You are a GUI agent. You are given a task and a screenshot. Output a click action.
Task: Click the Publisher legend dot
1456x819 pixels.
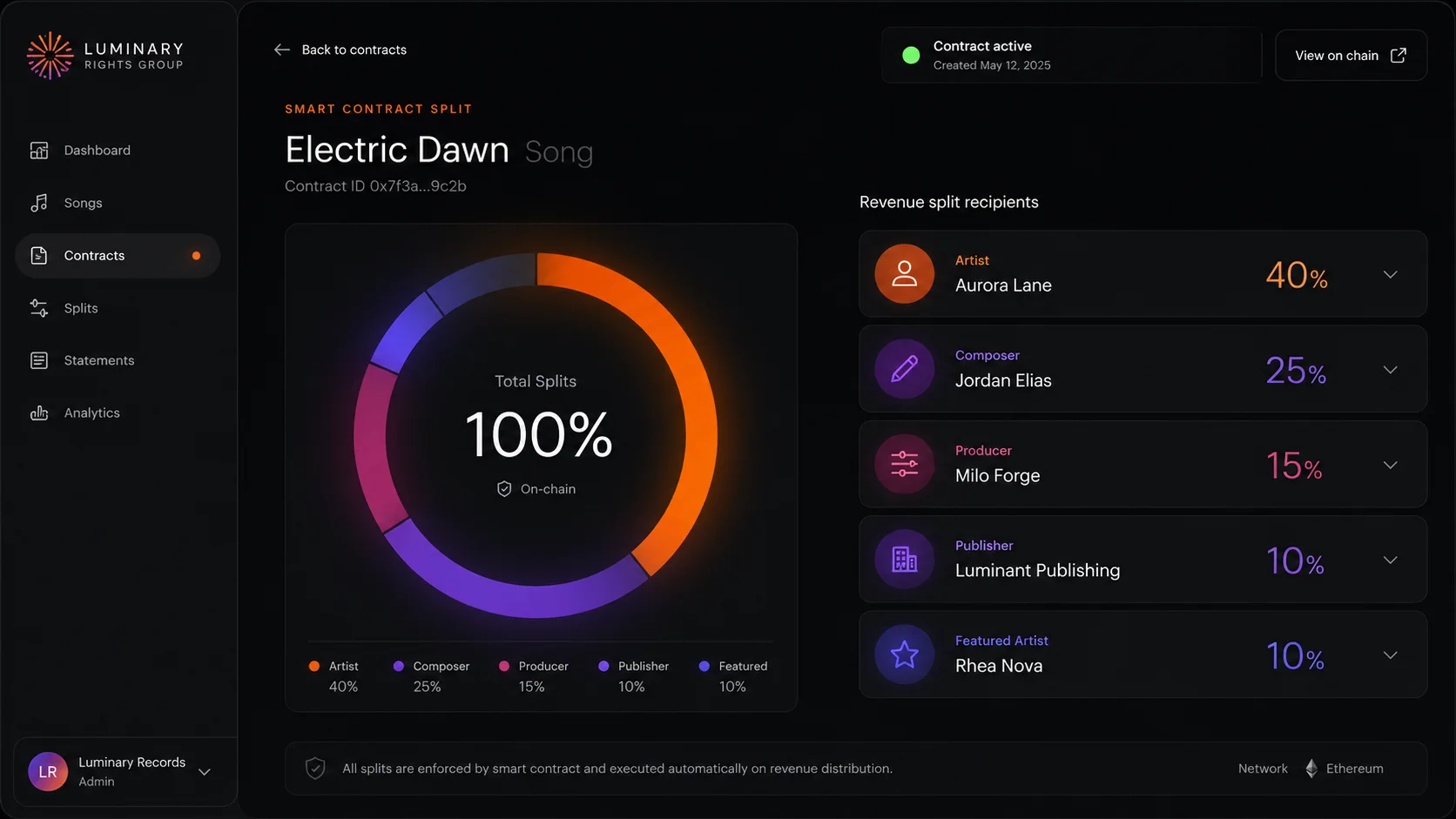tap(603, 666)
